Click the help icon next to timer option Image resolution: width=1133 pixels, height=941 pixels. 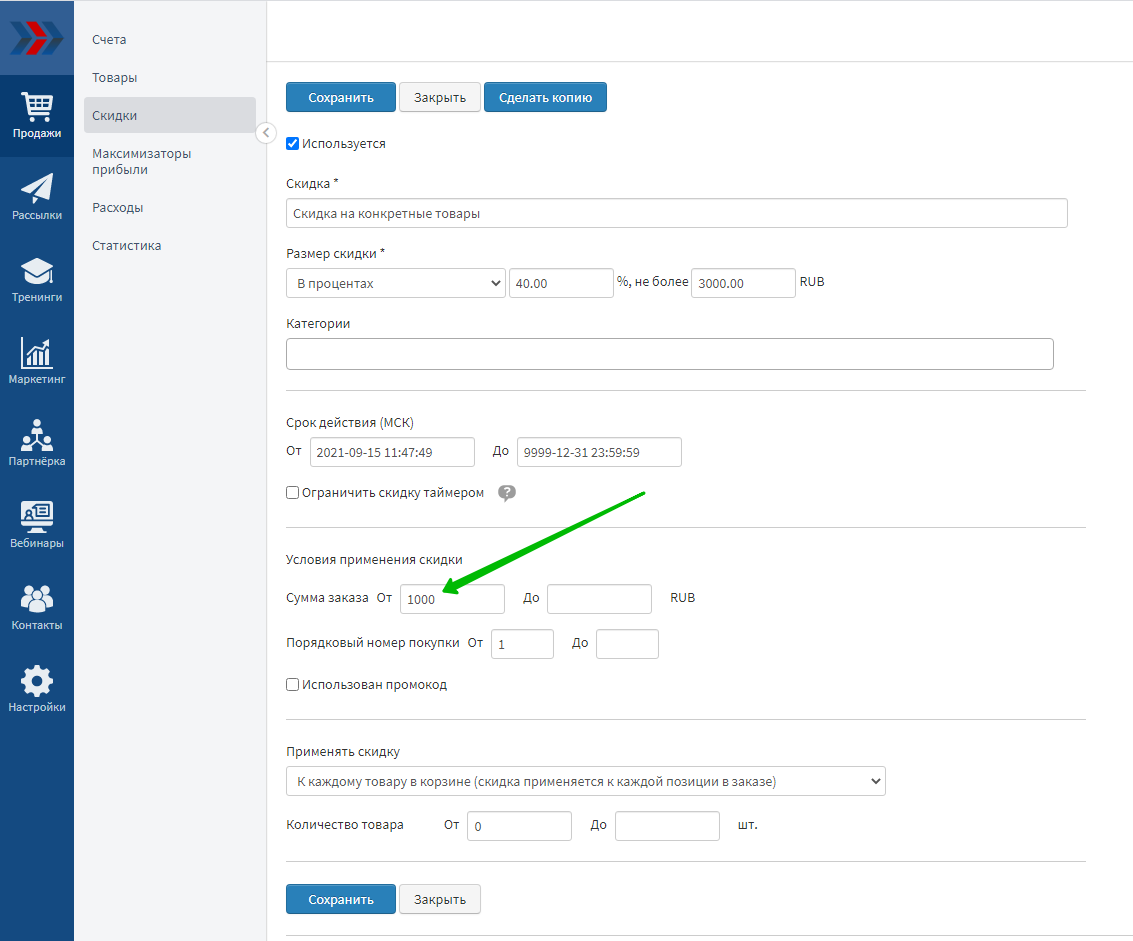click(x=507, y=493)
